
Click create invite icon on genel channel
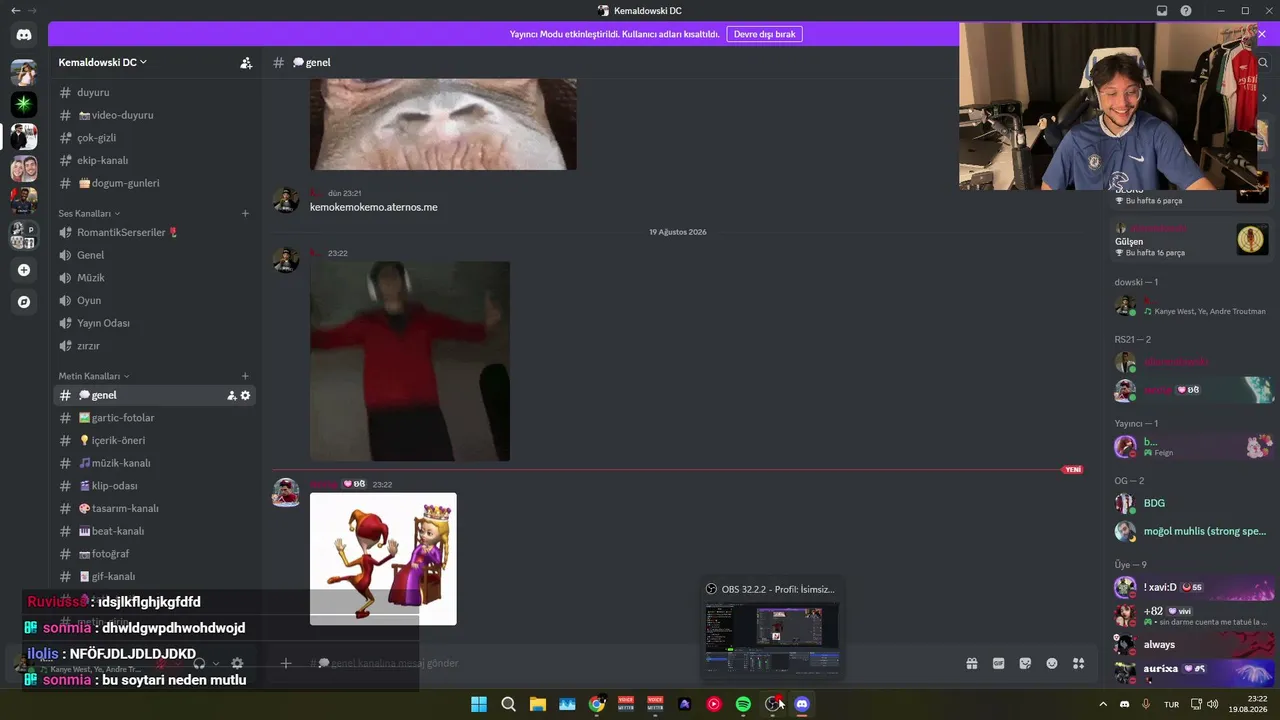[232, 396]
